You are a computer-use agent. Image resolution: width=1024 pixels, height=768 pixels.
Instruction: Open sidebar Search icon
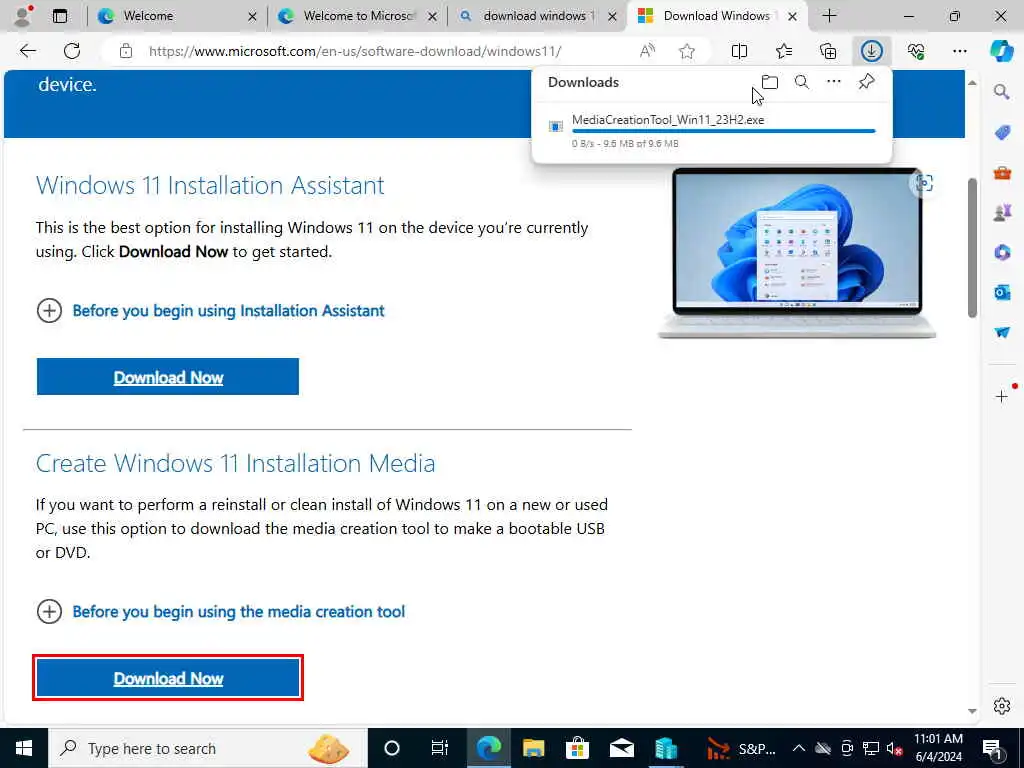point(1002,91)
